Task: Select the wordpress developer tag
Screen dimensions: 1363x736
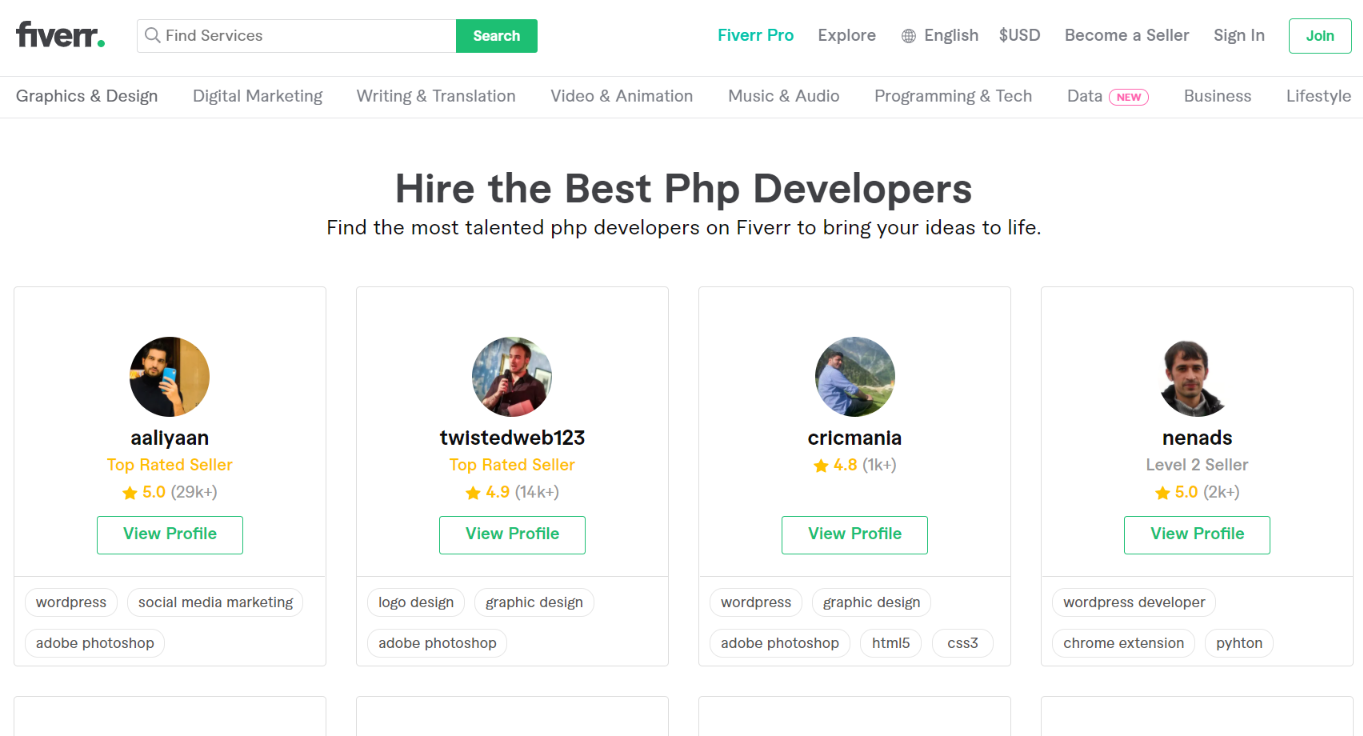Action: (x=1134, y=602)
